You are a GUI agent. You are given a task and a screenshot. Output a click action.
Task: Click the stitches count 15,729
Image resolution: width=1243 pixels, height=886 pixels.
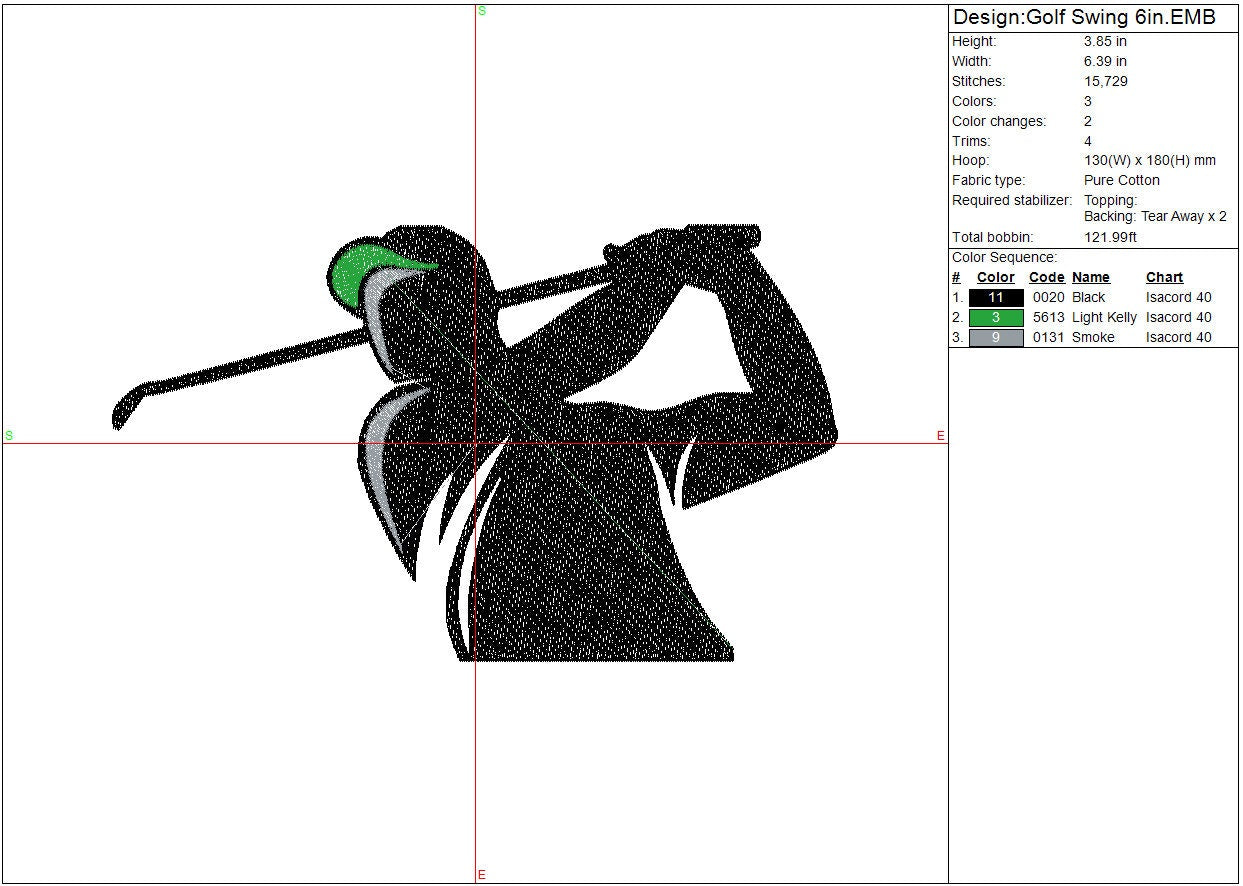coord(1105,81)
